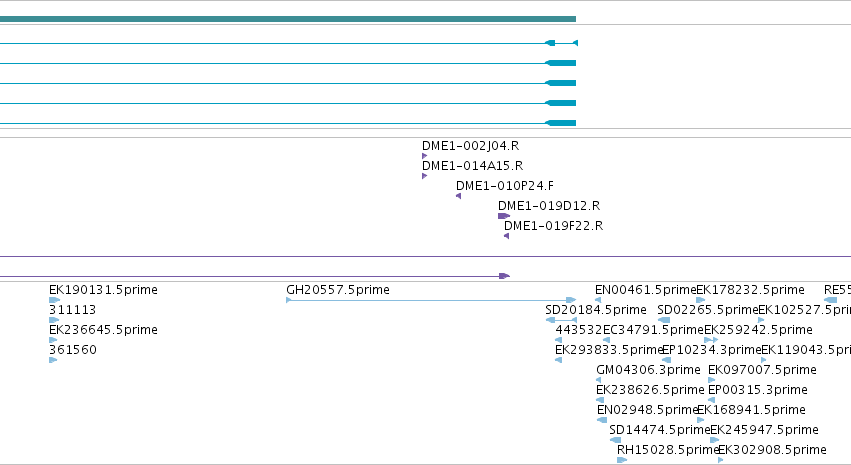
Task: Click the EN00461.5prime label
Action: click(x=645, y=290)
